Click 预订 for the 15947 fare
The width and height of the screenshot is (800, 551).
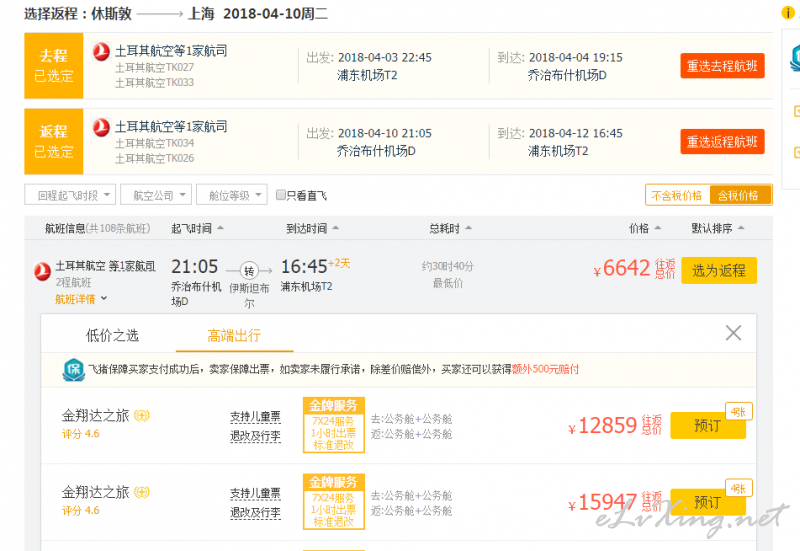pos(708,502)
